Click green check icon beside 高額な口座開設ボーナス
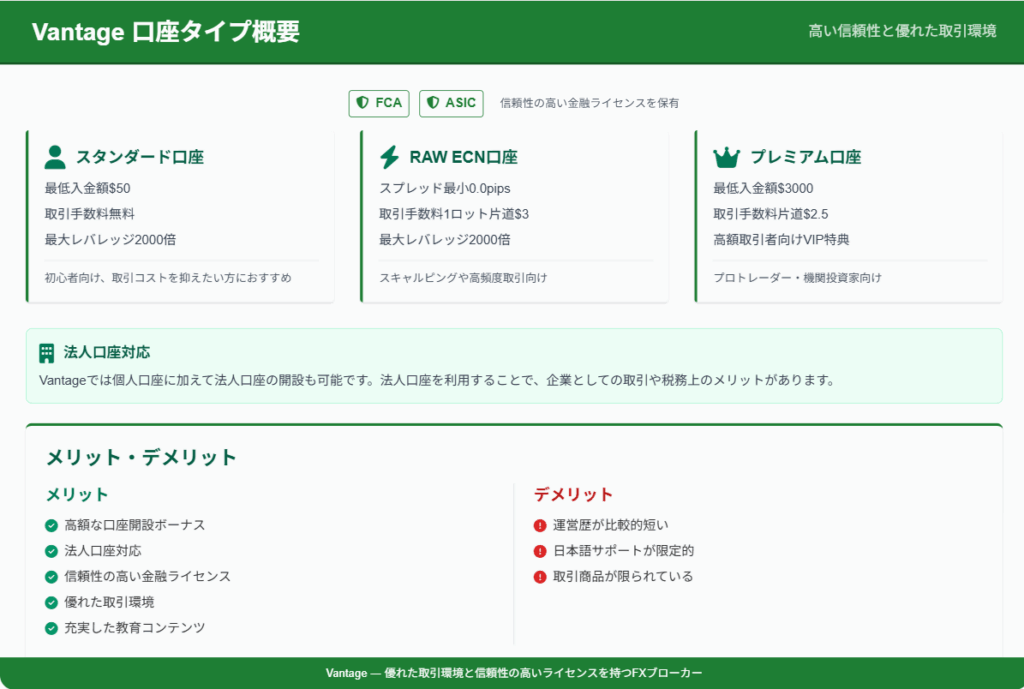Screen dimensions: 1024x689 click(51, 525)
